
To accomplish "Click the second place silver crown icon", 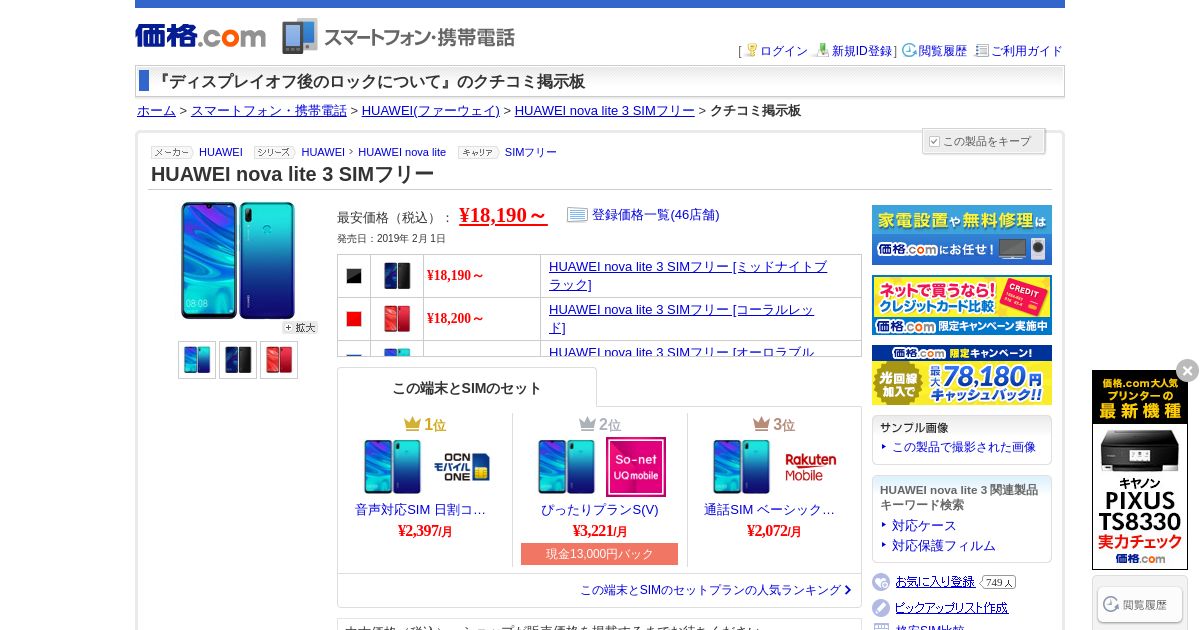I will coord(587,424).
